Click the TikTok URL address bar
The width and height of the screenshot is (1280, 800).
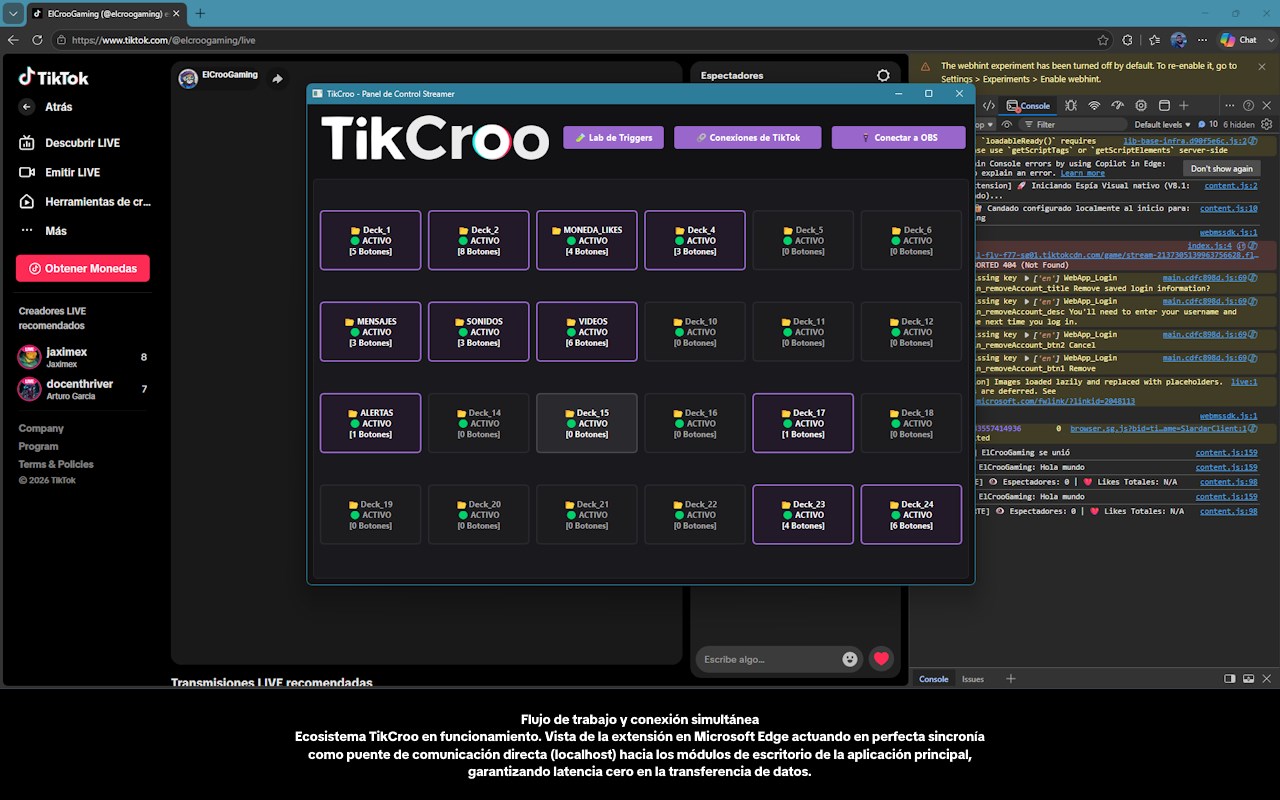(580, 40)
